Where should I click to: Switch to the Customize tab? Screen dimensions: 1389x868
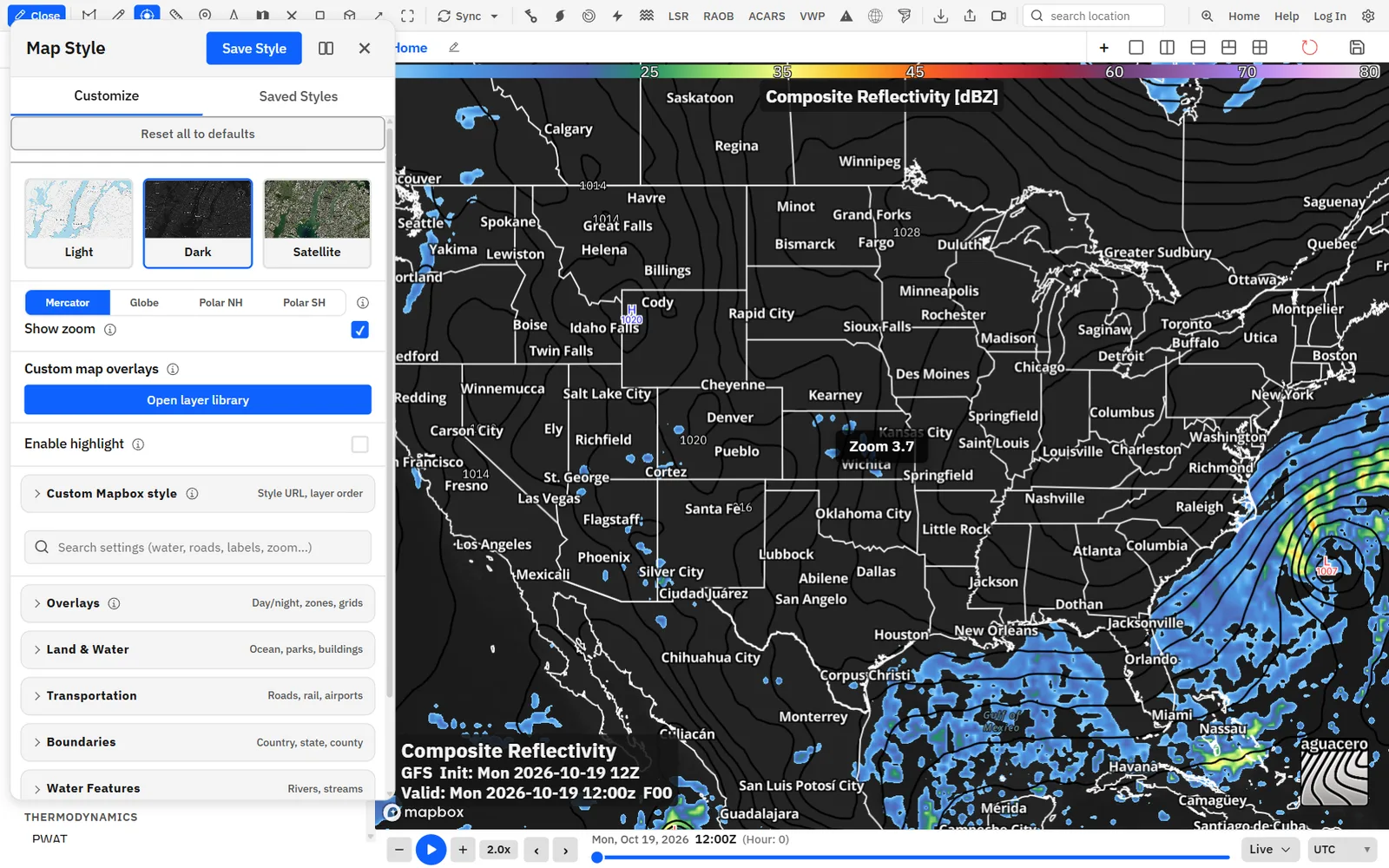(106, 96)
